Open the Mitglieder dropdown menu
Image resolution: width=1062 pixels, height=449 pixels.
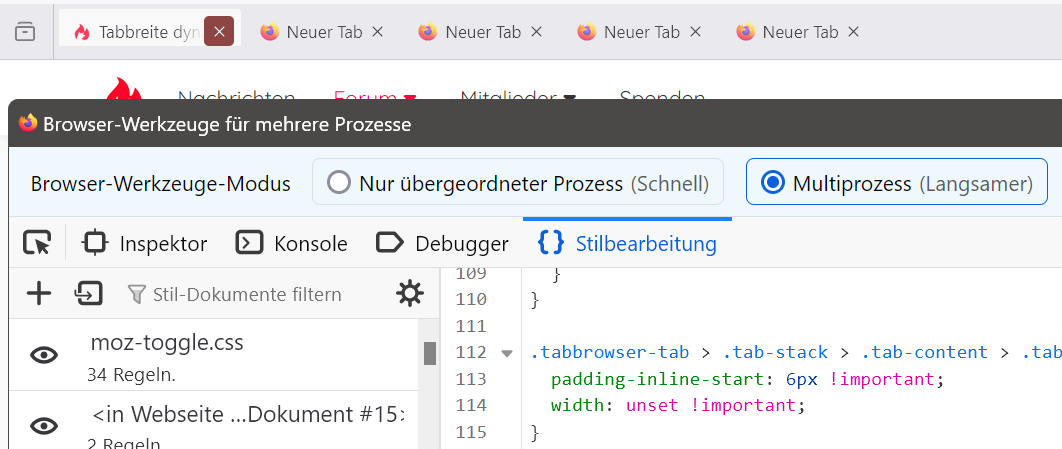click(x=518, y=98)
